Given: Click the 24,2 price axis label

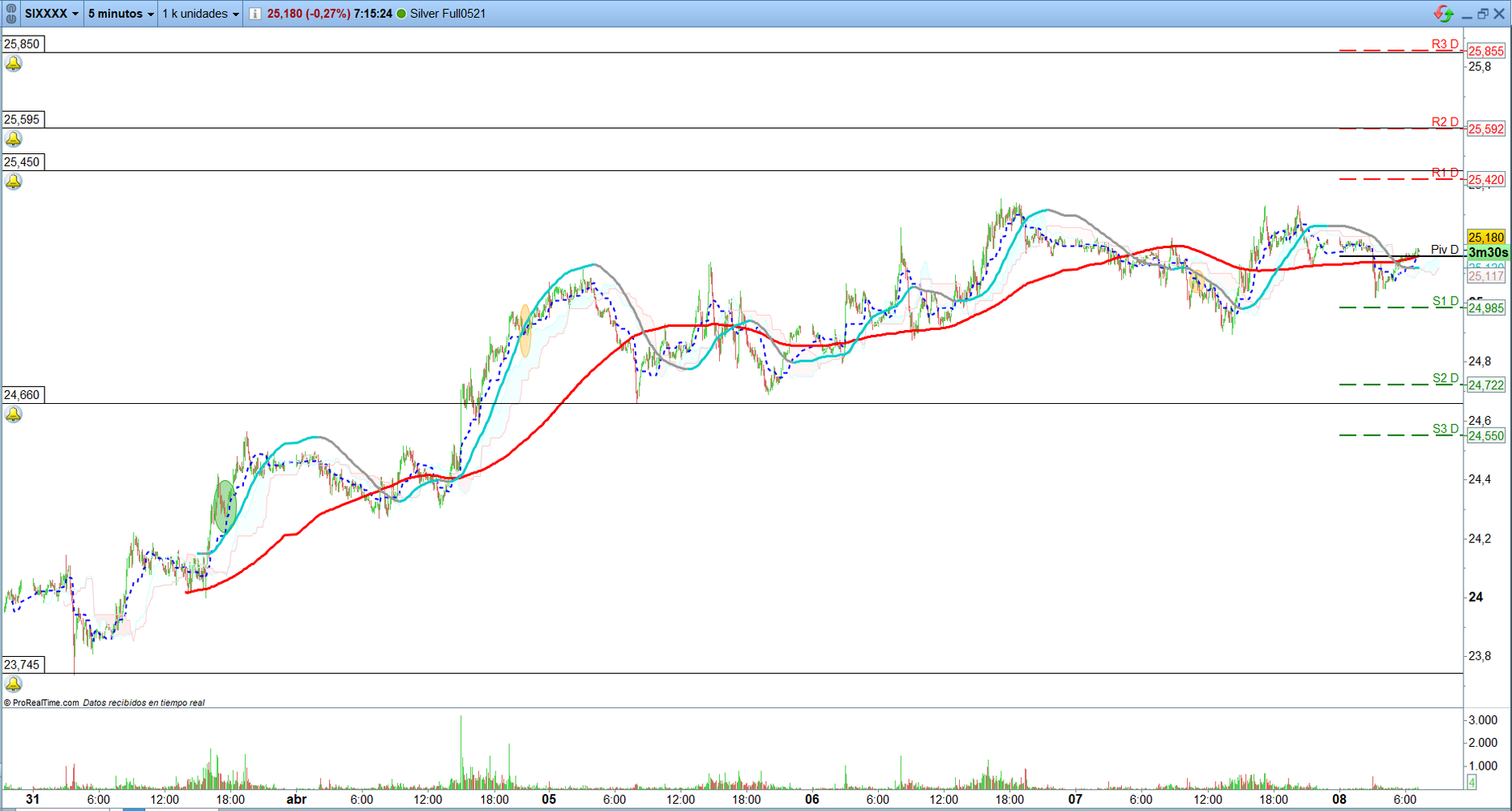Looking at the screenshot, I should tap(1480, 539).
